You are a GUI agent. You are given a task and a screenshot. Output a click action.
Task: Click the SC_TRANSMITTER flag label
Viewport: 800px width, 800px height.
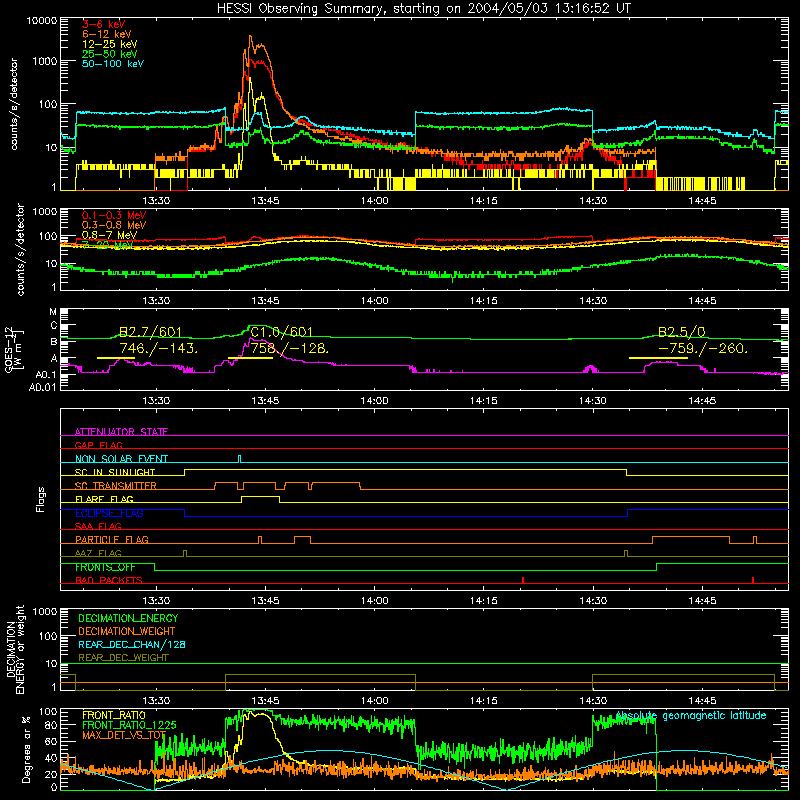[x=116, y=486]
